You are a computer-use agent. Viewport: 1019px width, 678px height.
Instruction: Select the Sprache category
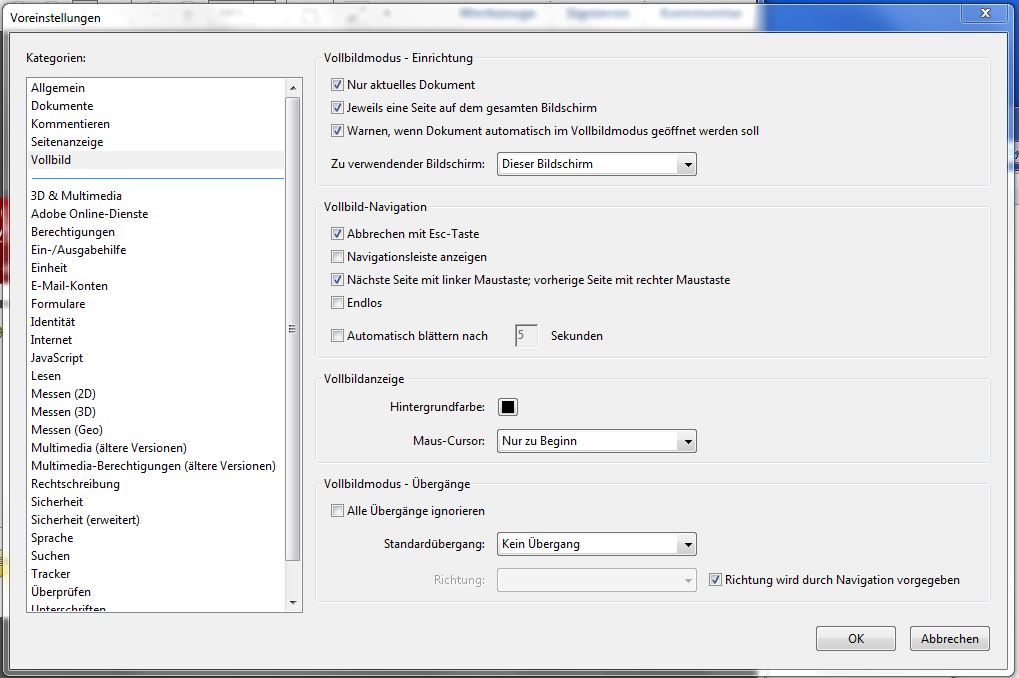click(157, 538)
